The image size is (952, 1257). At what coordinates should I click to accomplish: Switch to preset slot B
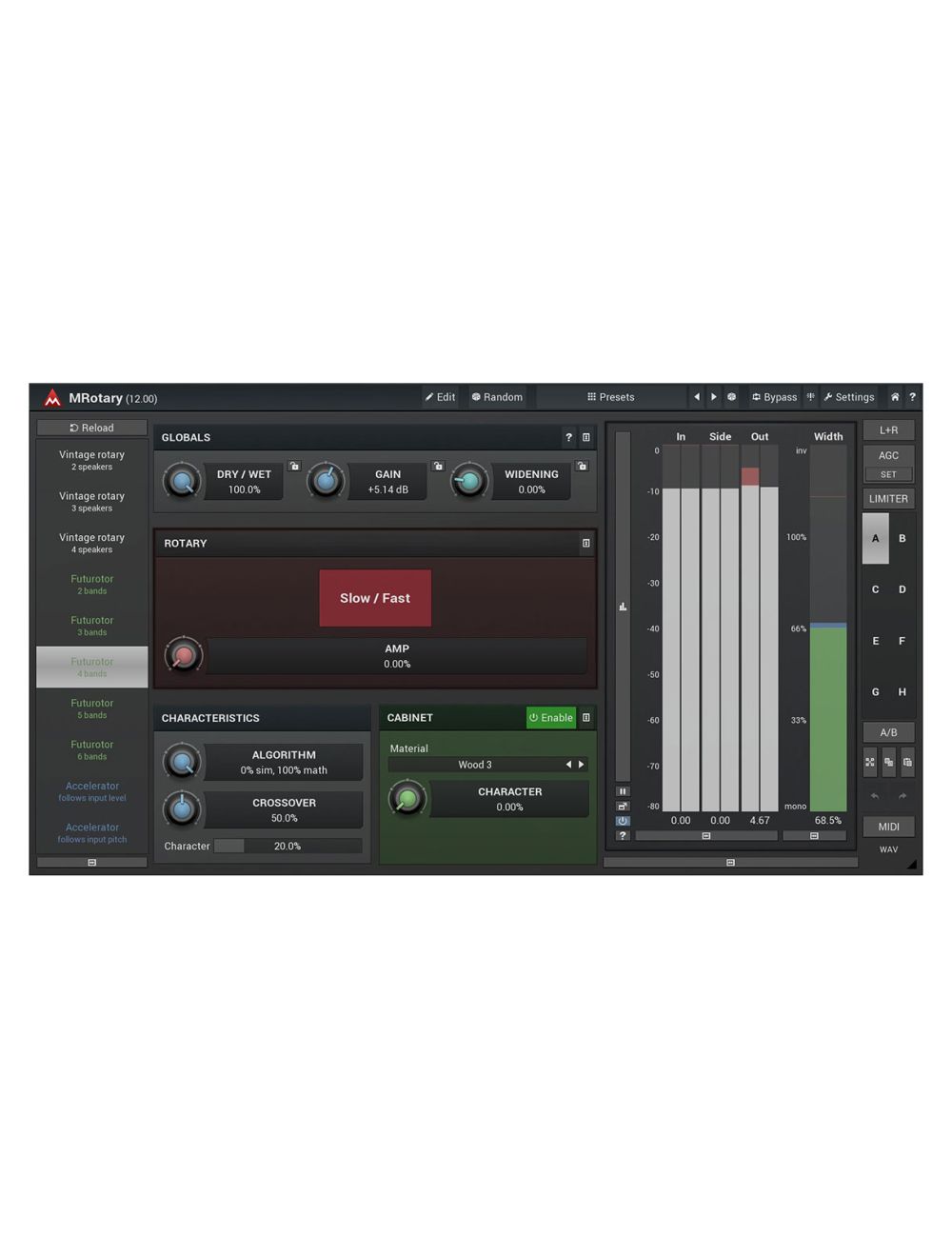coord(902,538)
